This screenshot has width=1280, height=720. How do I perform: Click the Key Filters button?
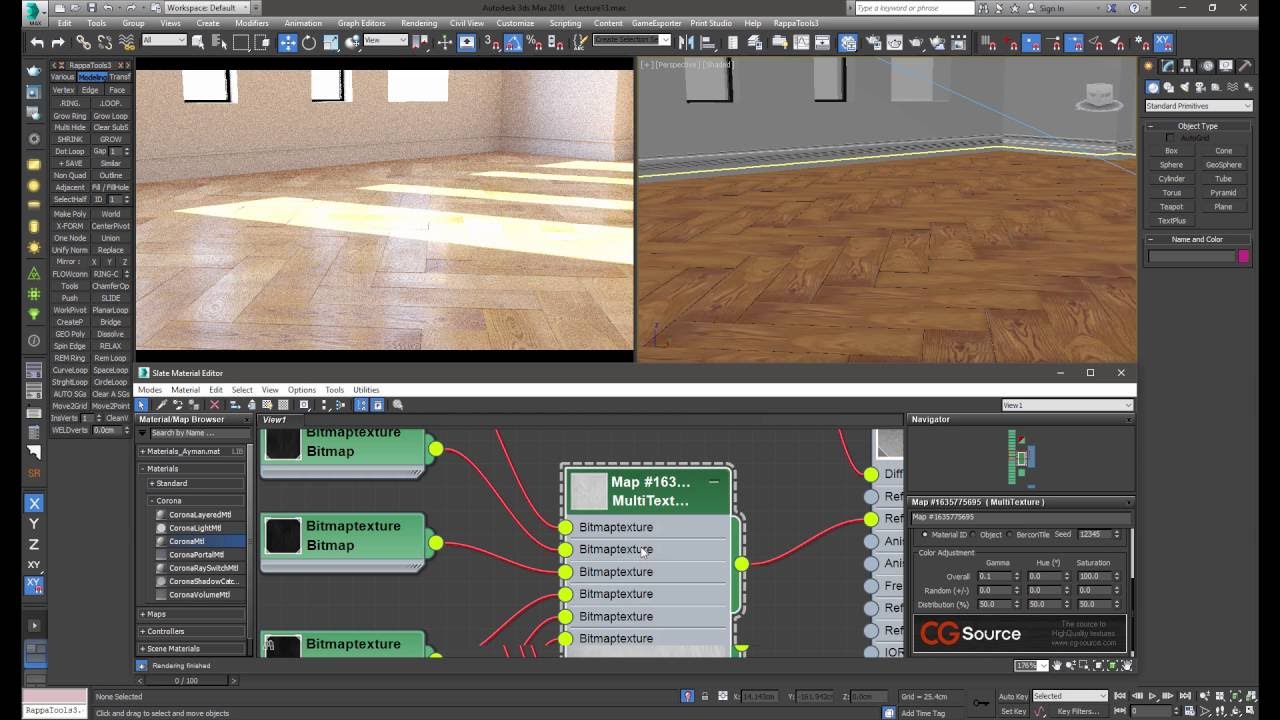[x=1077, y=711]
